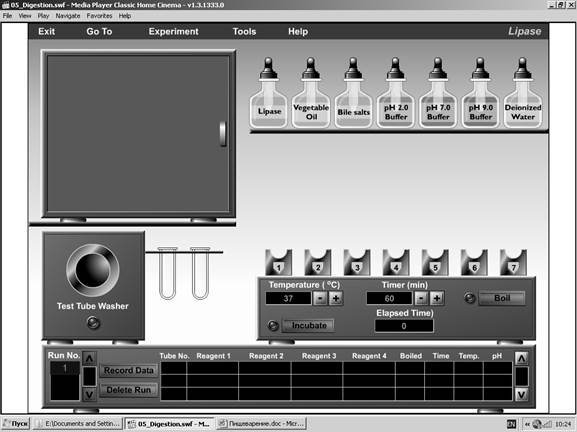Open the Windows Start button
Viewport: 577px width, 432px height.
pos(16,424)
